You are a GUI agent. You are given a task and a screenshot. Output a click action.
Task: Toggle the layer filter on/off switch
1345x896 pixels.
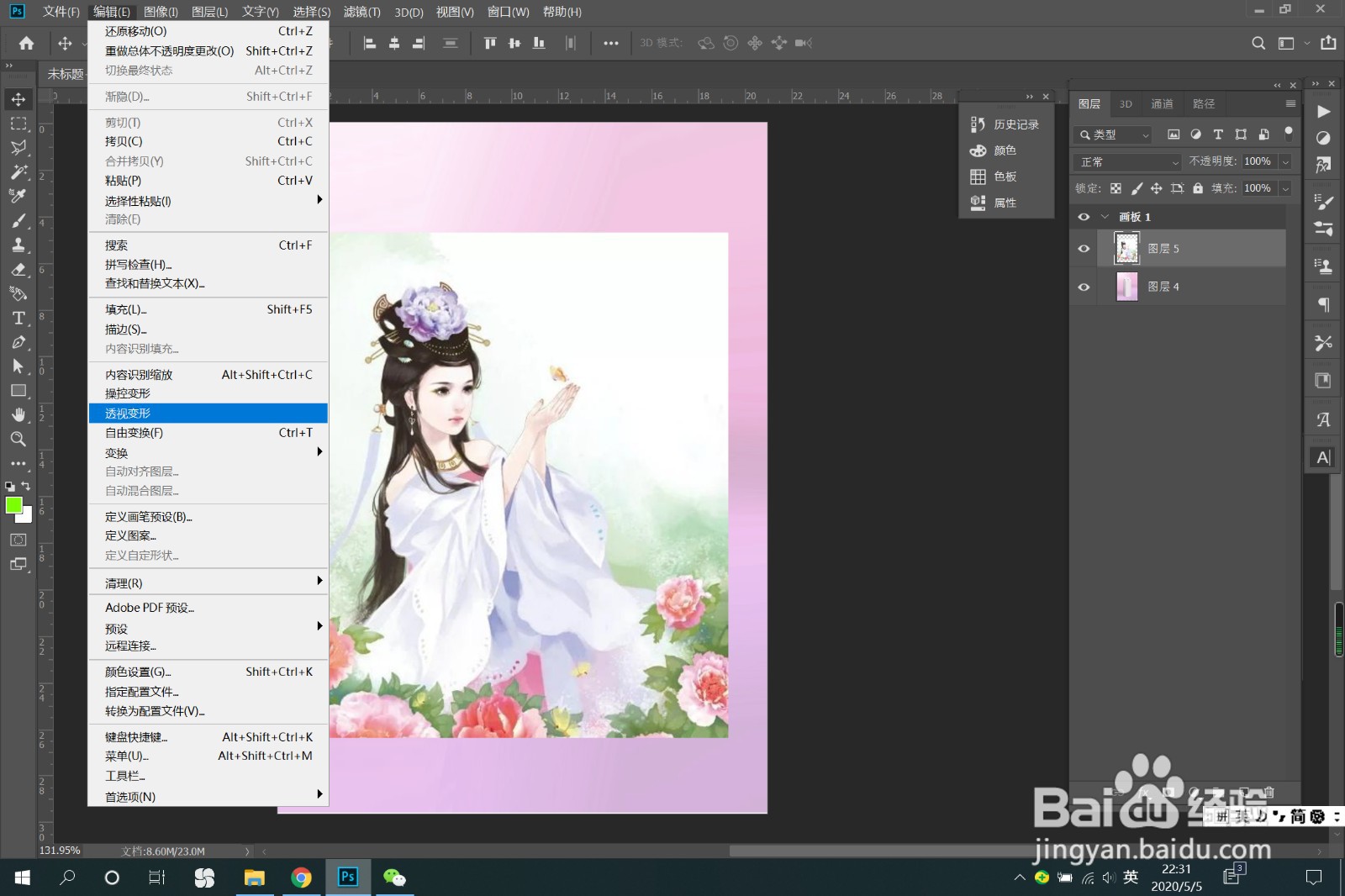pyautogui.click(x=1289, y=133)
